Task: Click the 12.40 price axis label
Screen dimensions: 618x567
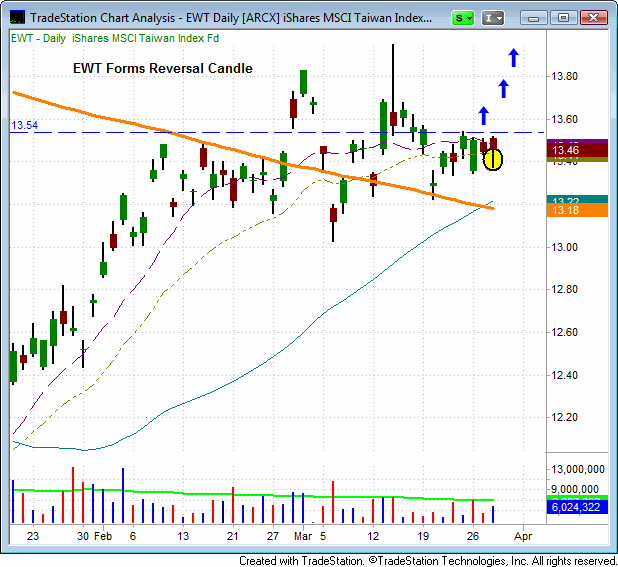Action: coord(565,375)
